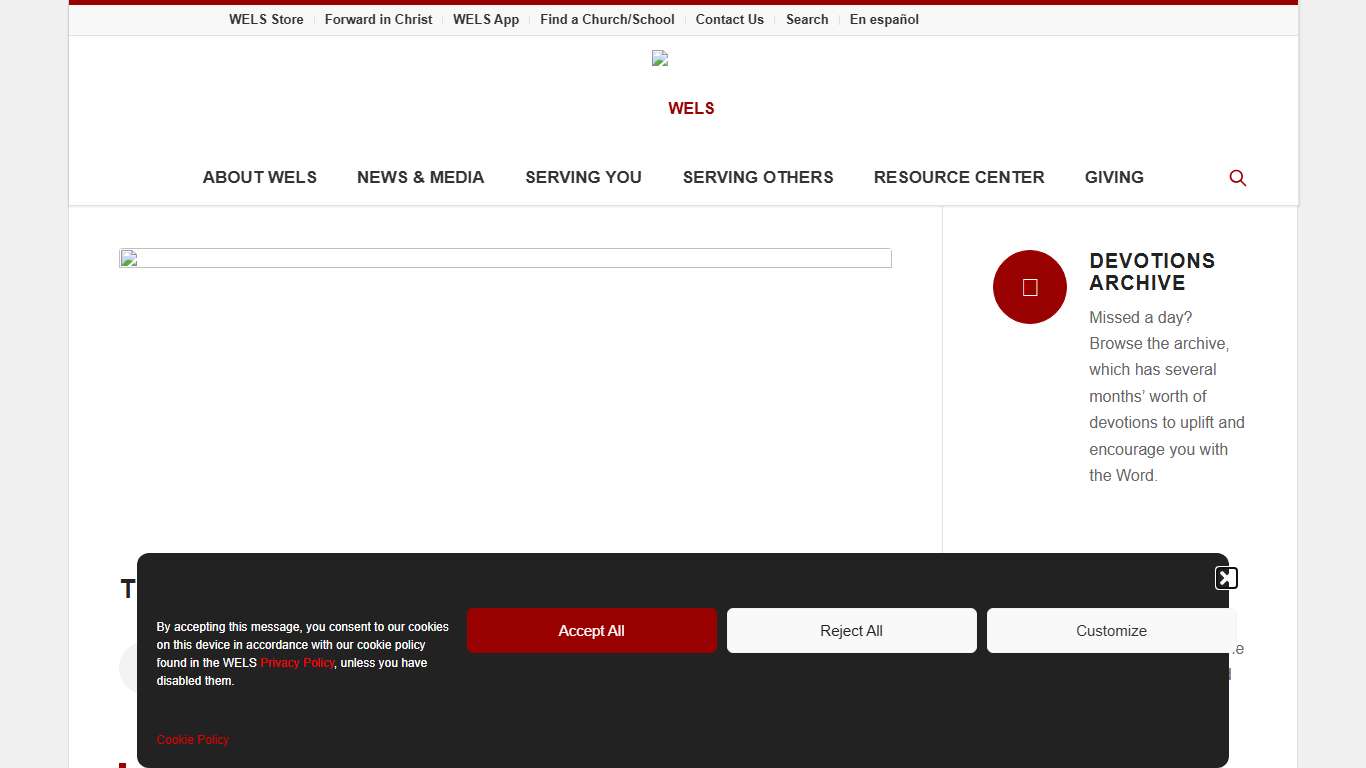Close the cookie consent banner
Viewport: 1366px width, 768px height.
pos(1226,578)
